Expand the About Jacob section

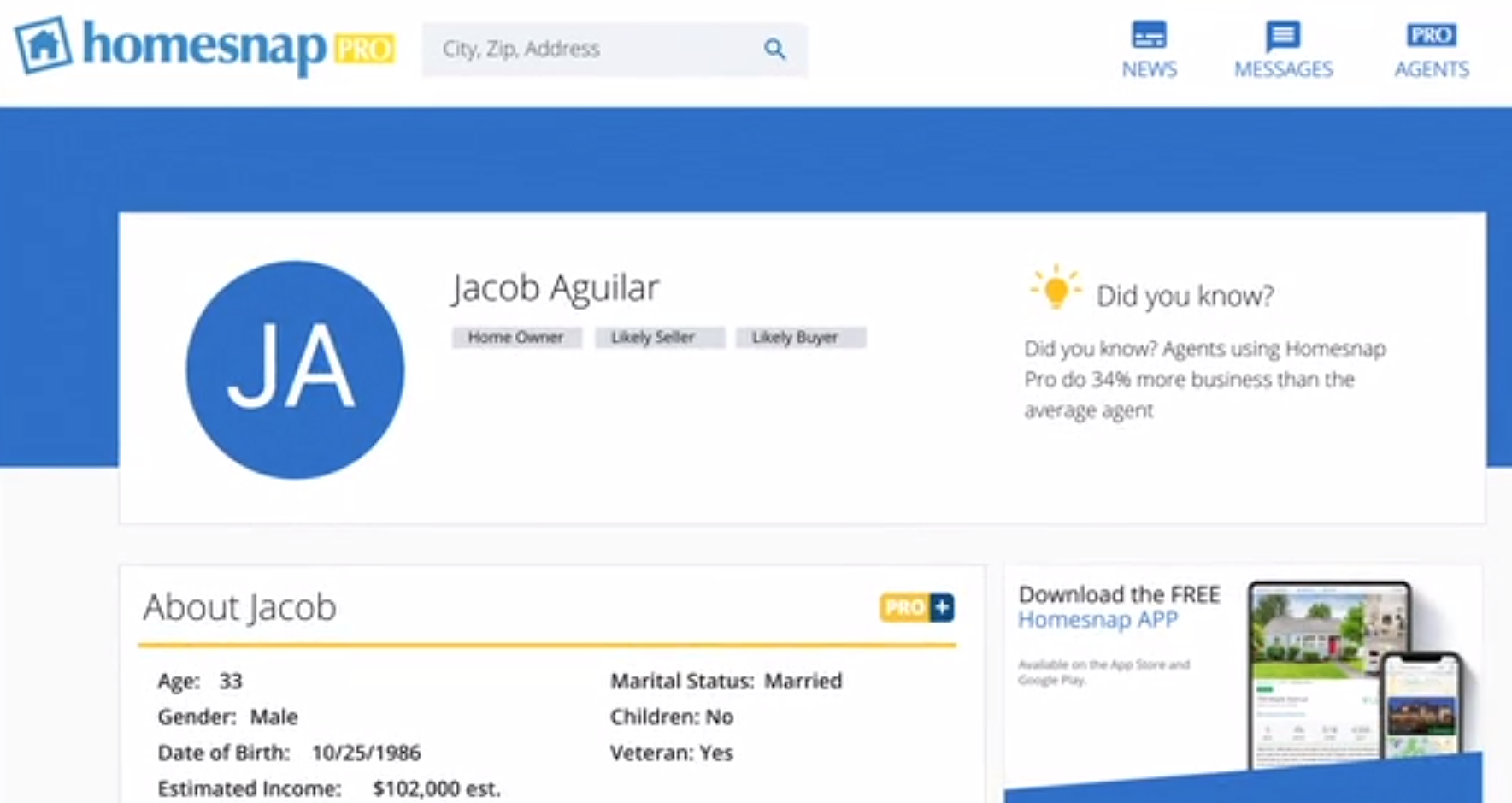239,607
